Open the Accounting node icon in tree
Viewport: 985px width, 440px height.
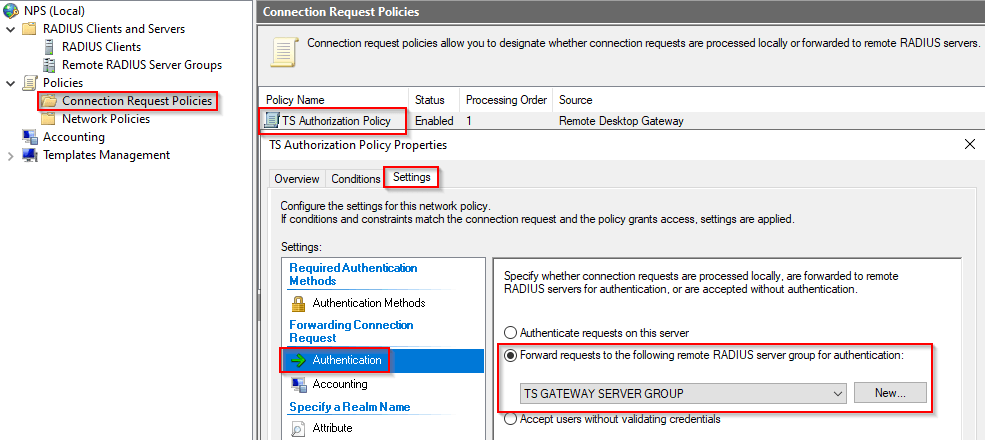30,137
